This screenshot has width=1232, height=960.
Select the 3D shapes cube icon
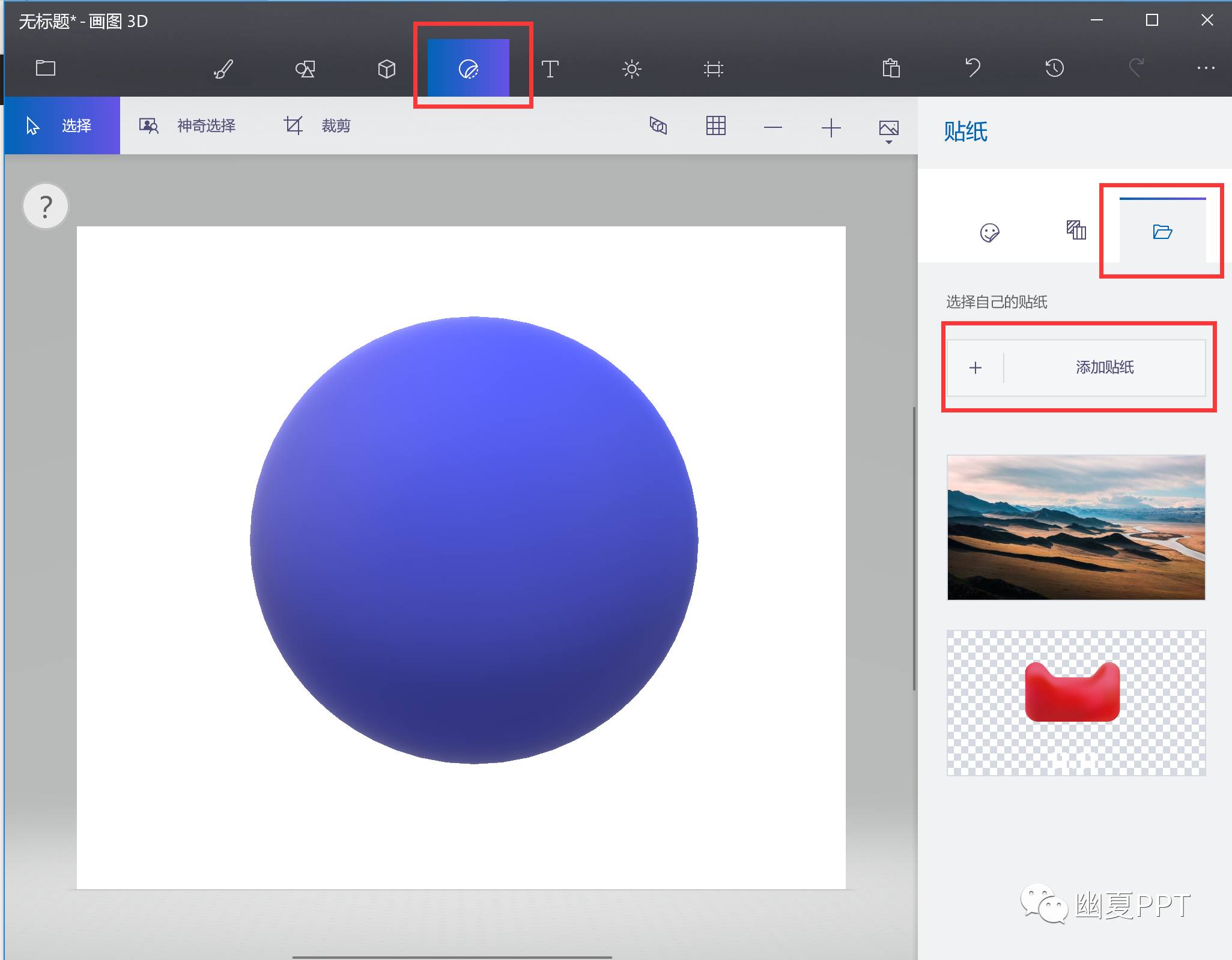[x=386, y=68]
